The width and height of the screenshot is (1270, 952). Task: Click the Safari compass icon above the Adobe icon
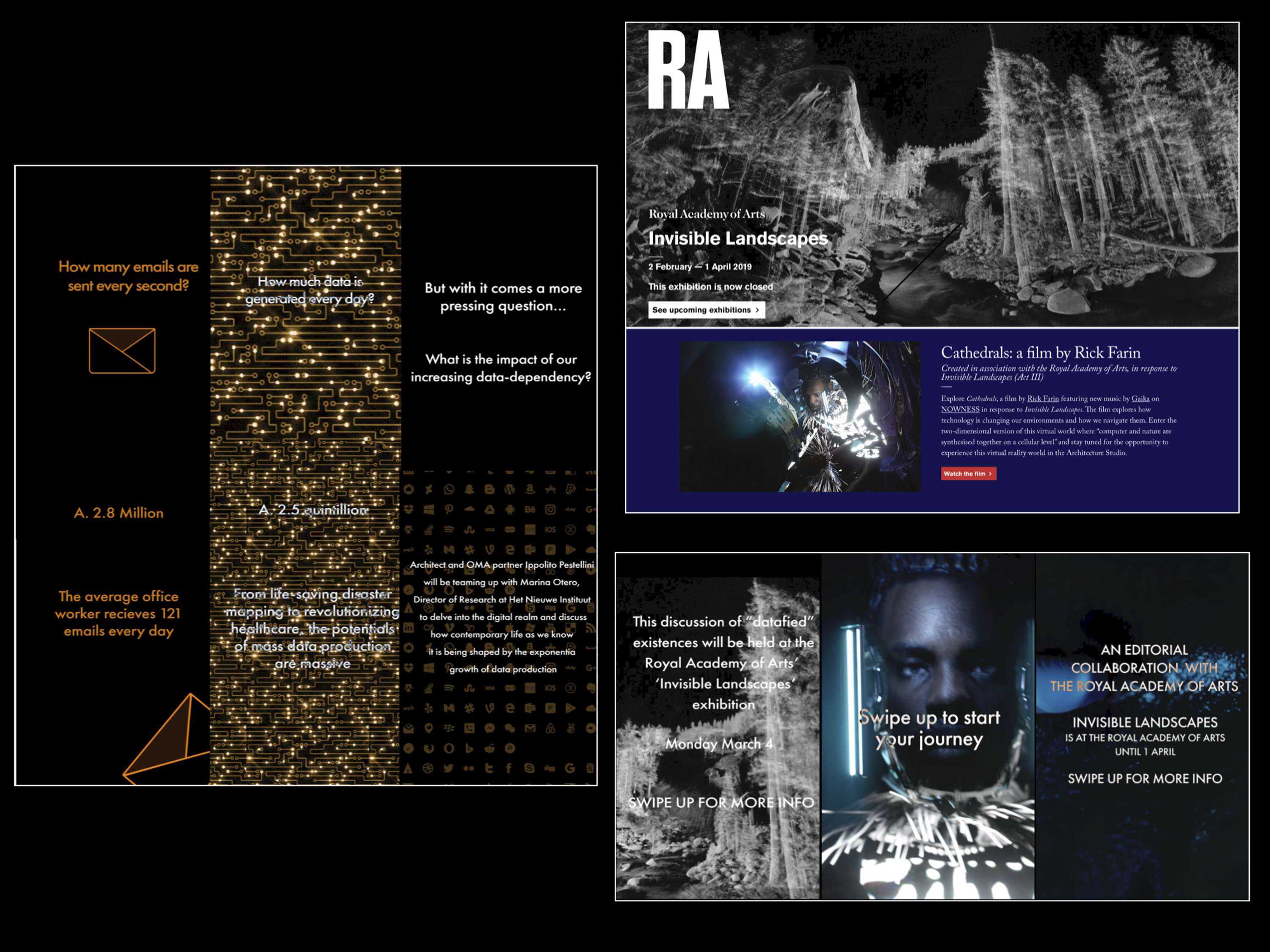click(409, 748)
